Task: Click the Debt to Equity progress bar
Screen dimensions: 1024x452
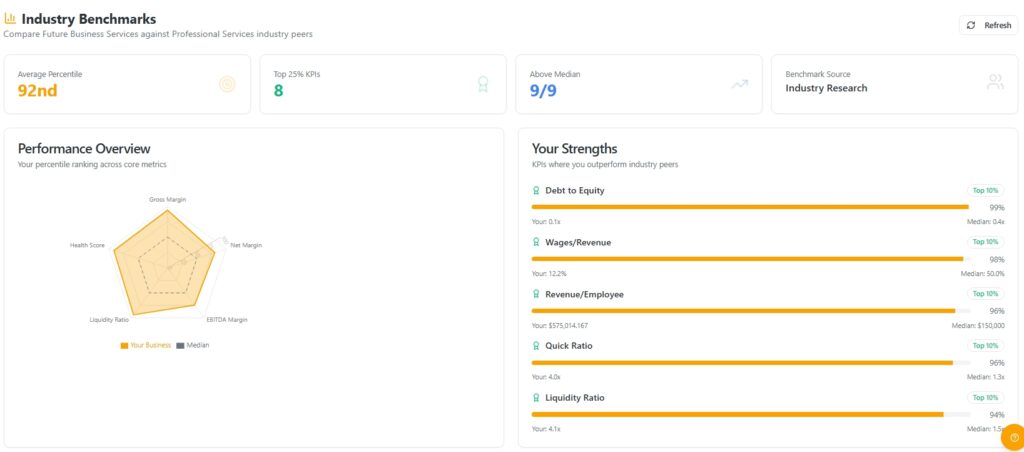Action: coord(750,207)
